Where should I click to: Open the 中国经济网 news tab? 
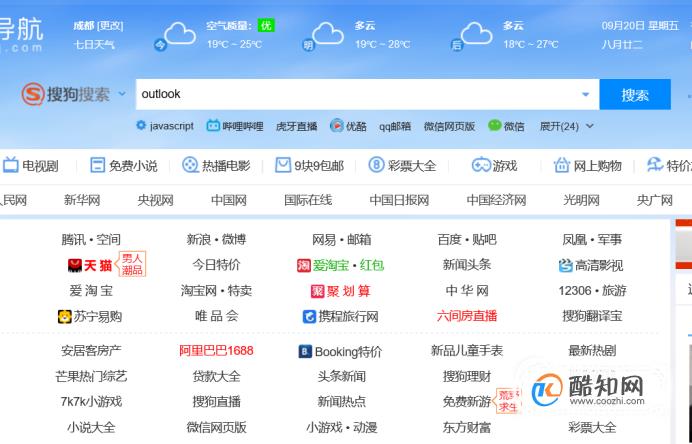(496, 200)
